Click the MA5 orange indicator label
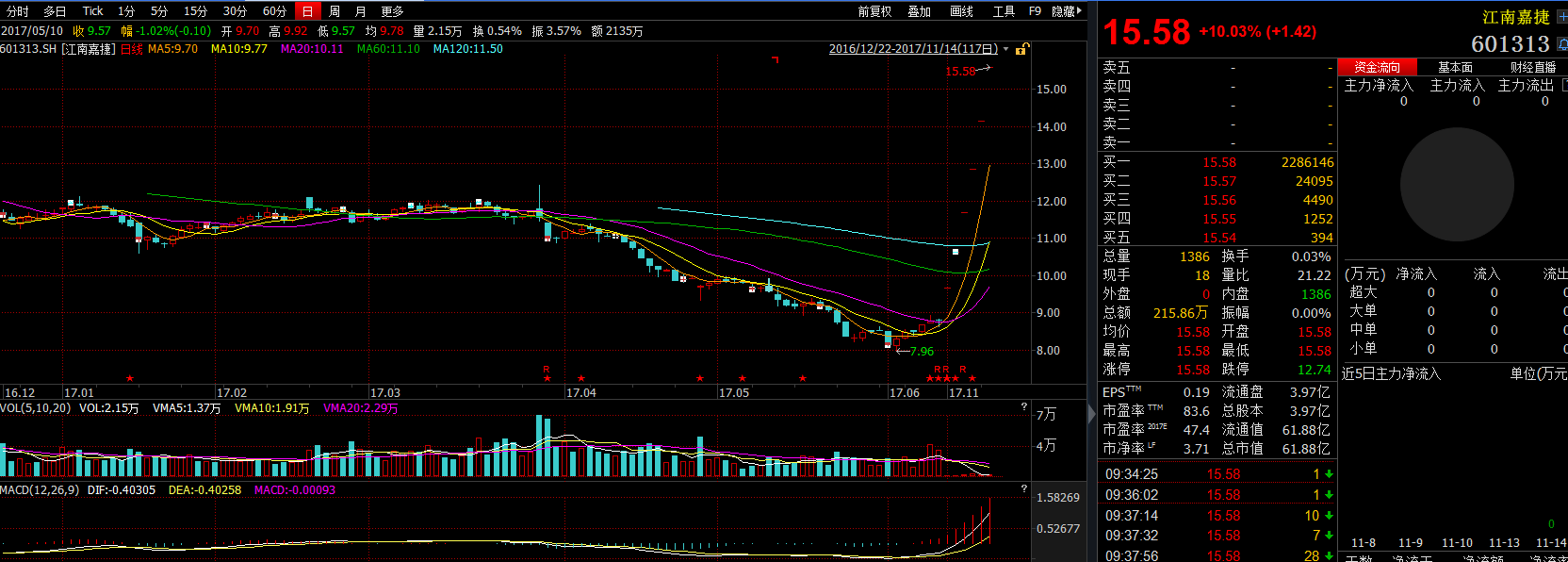The height and width of the screenshot is (562, 1568). tap(172, 49)
